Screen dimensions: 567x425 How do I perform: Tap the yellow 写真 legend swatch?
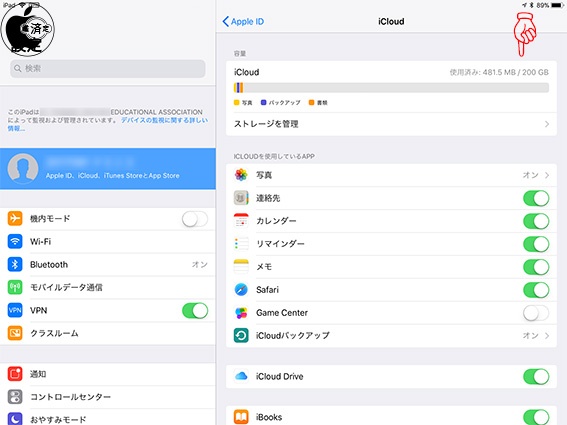point(236,102)
